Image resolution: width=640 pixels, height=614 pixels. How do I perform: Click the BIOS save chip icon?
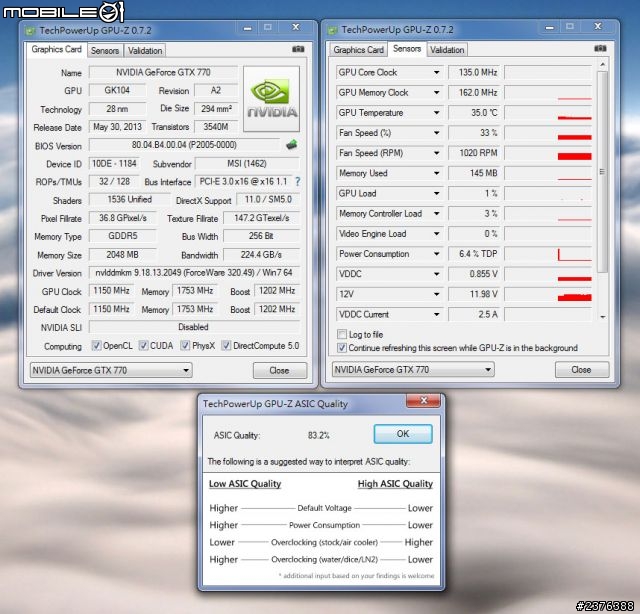pos(291,145)
